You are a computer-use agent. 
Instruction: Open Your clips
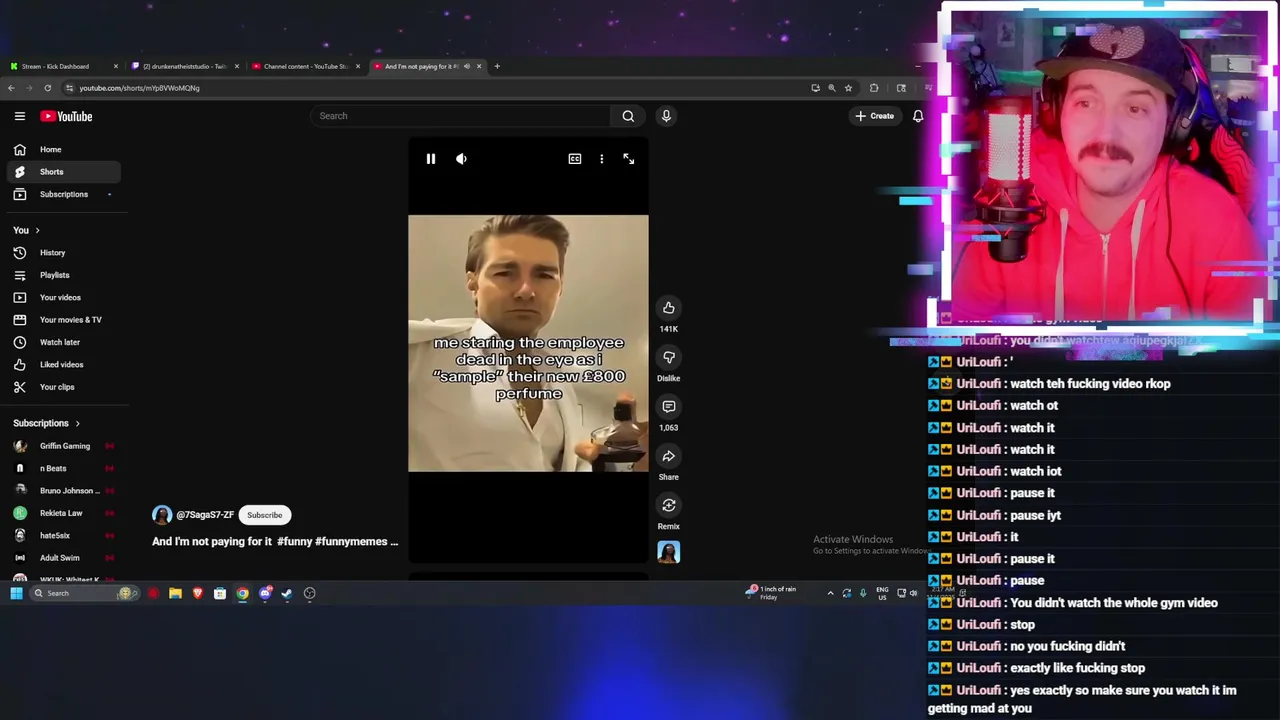click(64, 387)
